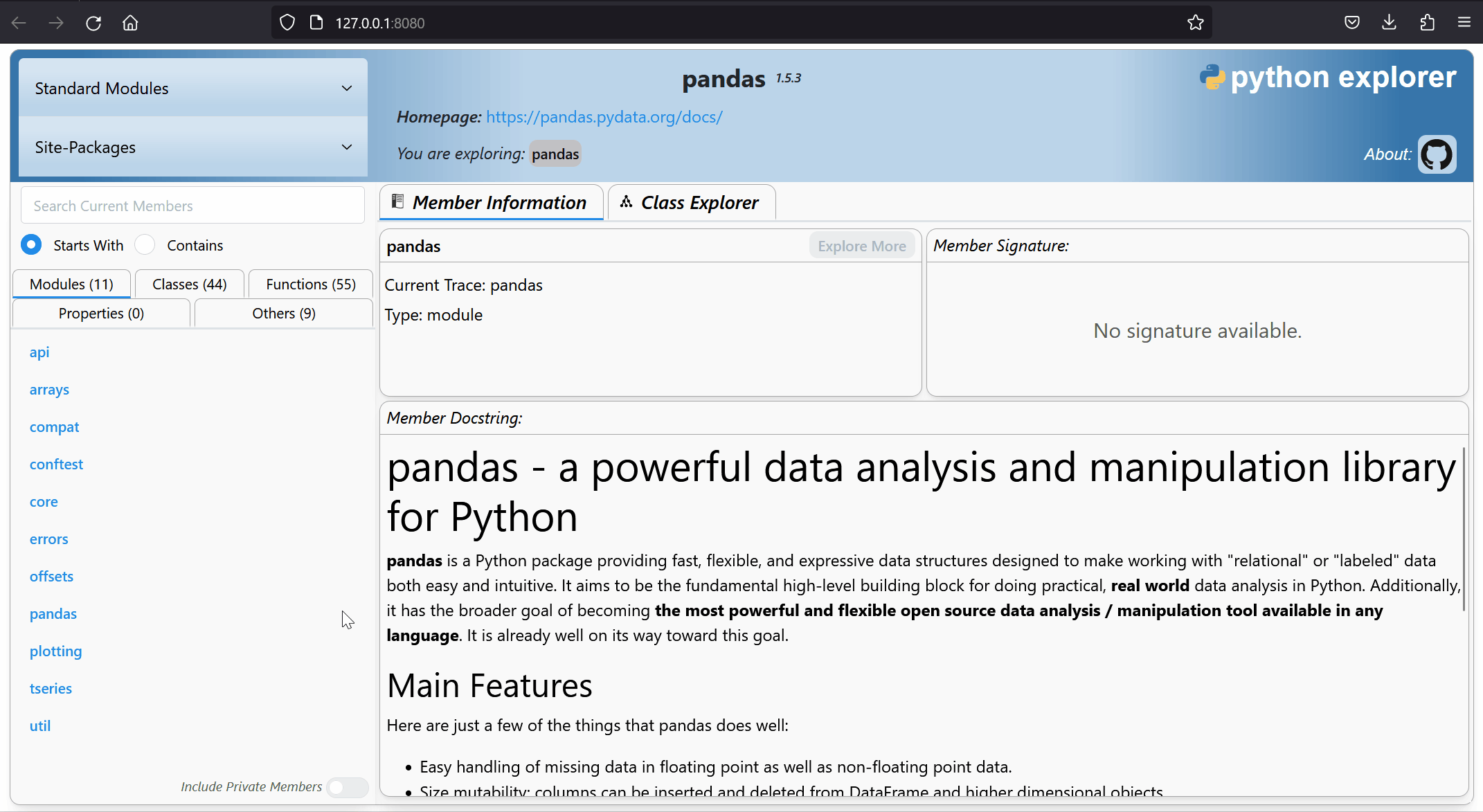Bookmark page with star icon
This screenshot has width=1483, height=812.
(x=1195, y=23)
